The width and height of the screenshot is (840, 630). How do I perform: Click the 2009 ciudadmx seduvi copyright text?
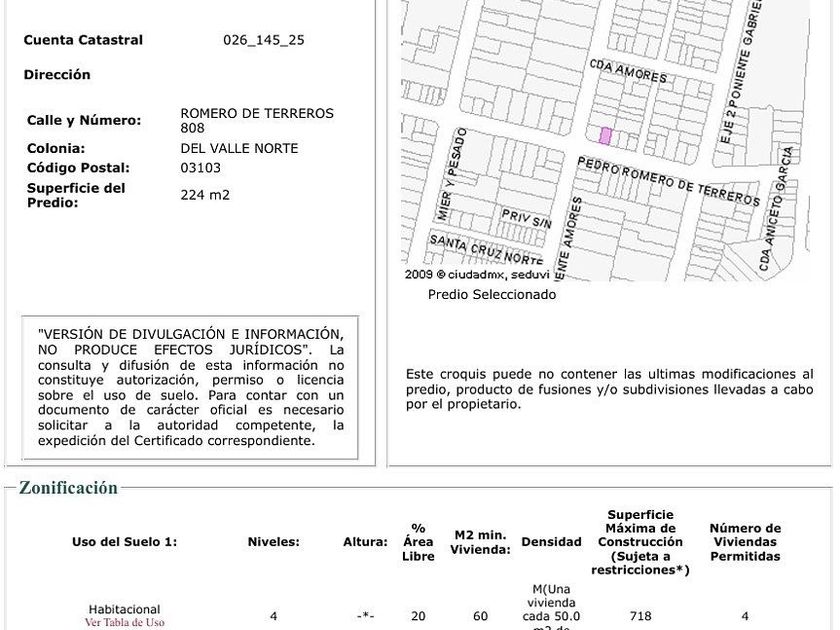(477, 275)
